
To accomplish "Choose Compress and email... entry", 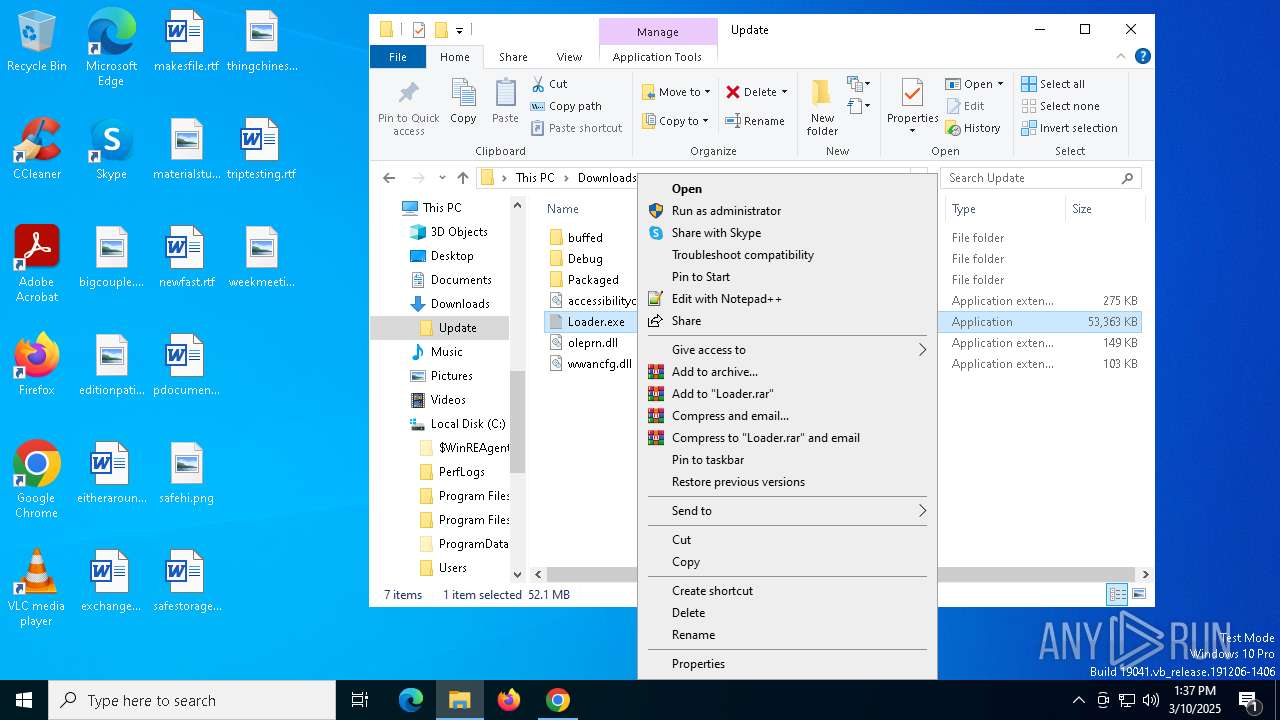I will click(787, 416).
